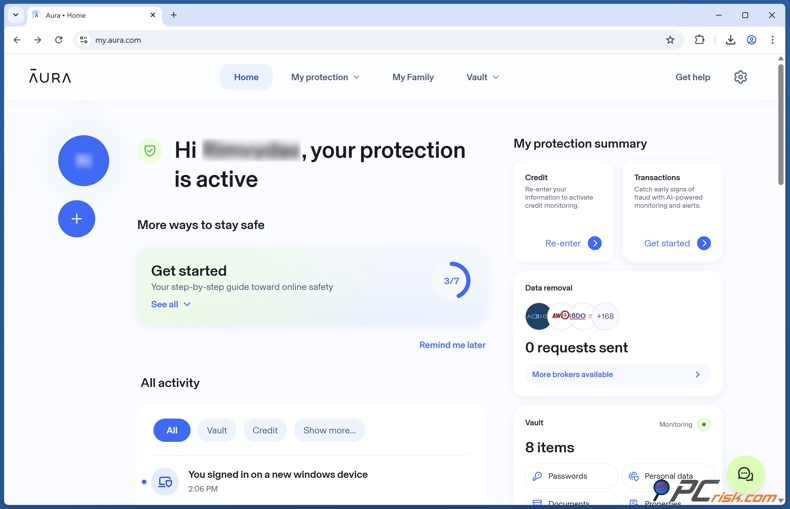Viewport: 790px width, 509px height.
Task: Expand the Vault dropdown in navigation
Action: [x=482, y=77]
